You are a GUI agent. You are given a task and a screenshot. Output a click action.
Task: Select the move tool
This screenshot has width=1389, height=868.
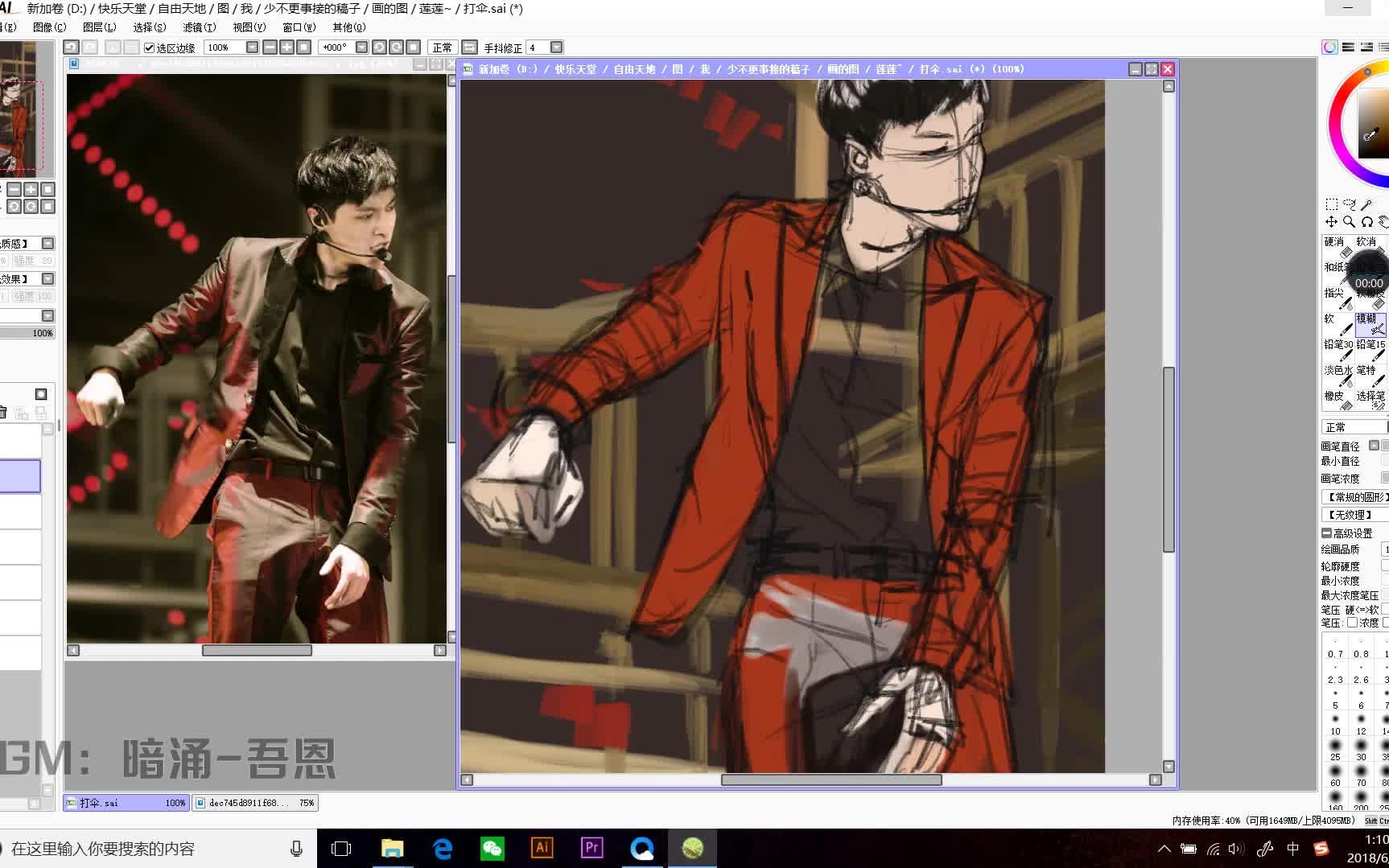coord(1332,221)
